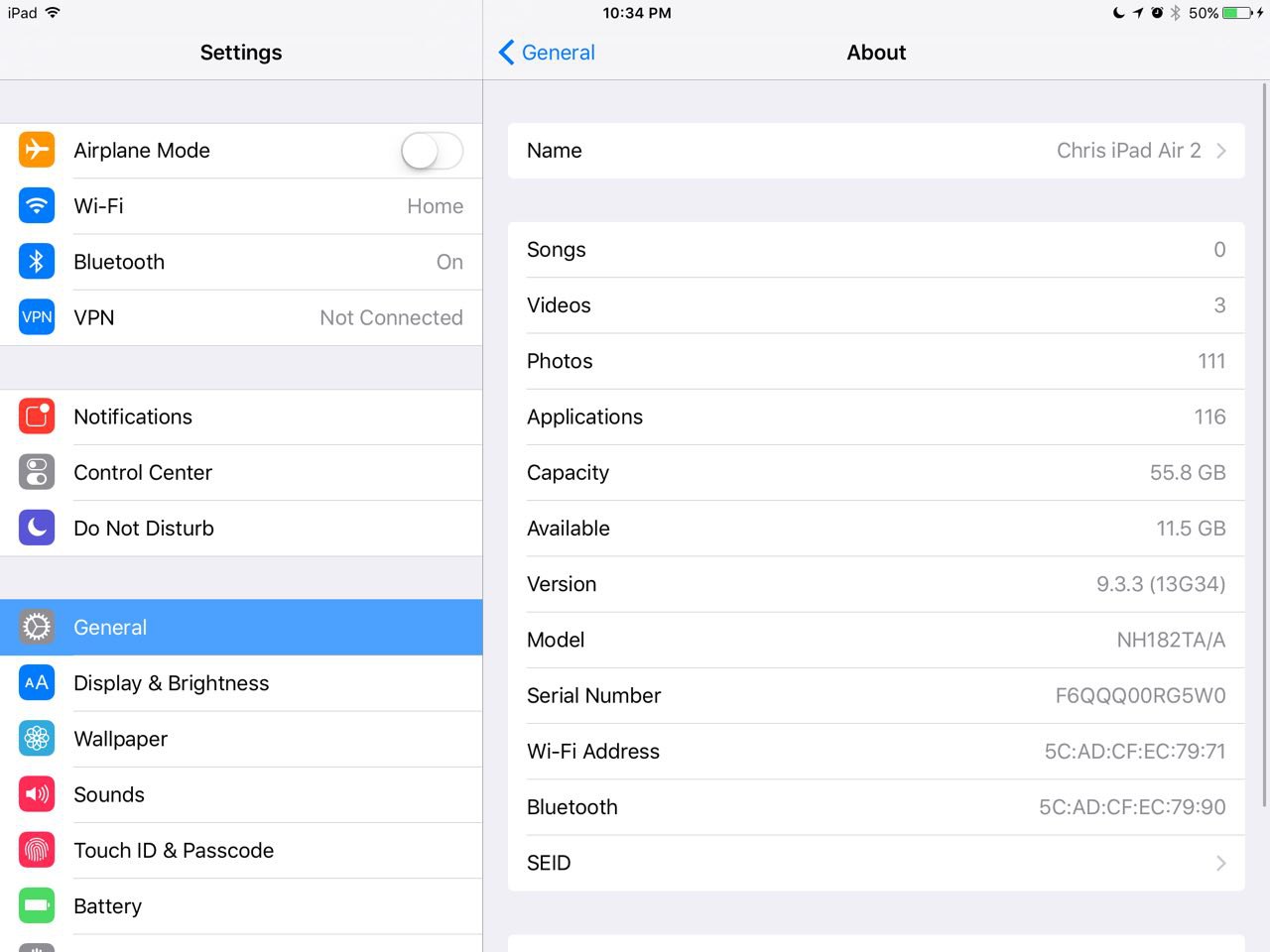
Task: Tap the location arrow status icon
Action: coord(1137,13)
